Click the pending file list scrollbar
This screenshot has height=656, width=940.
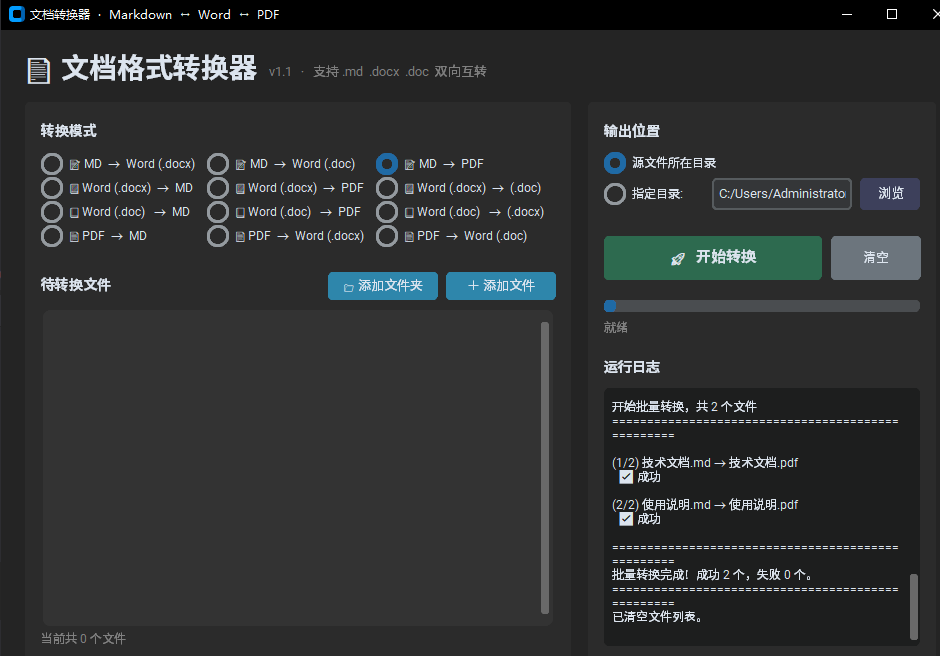pos(545,468)
